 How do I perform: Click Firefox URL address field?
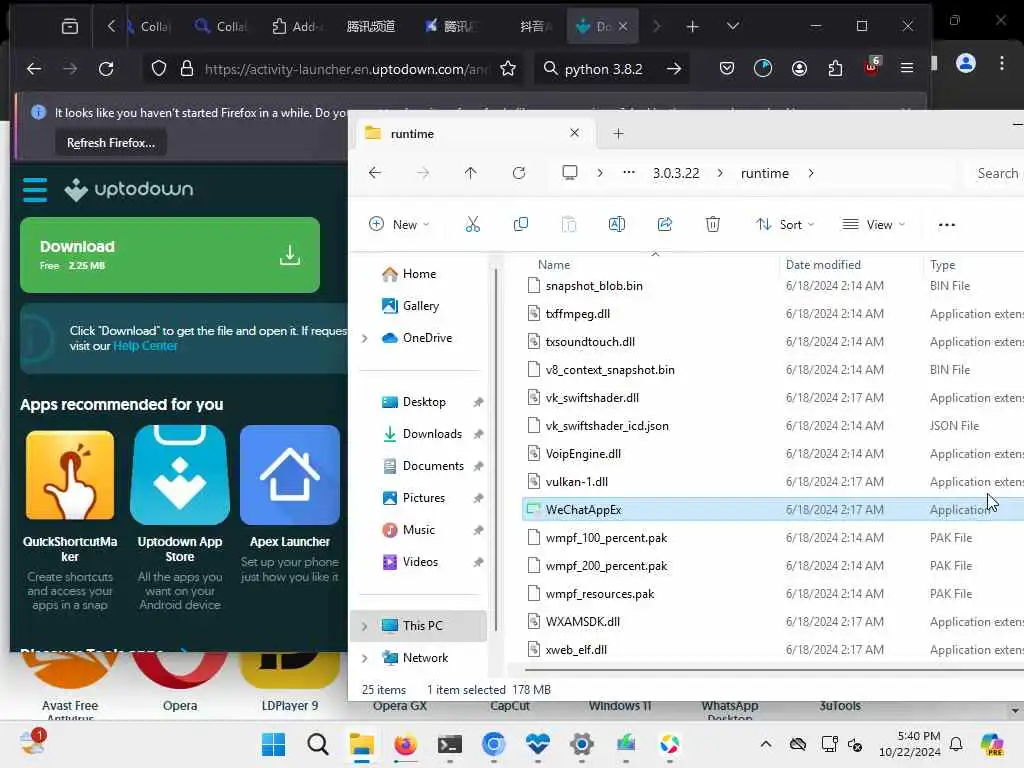tap(345, 69)
